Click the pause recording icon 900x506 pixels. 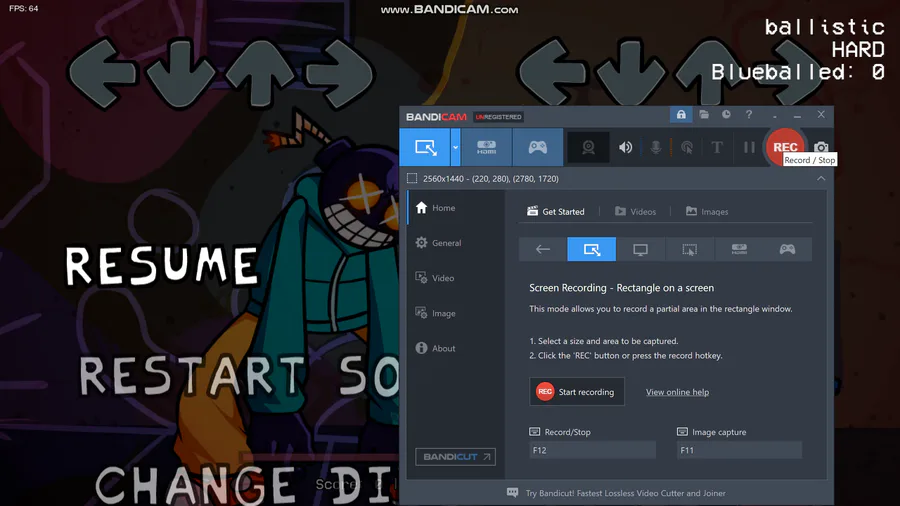click(x=749, y=147)
